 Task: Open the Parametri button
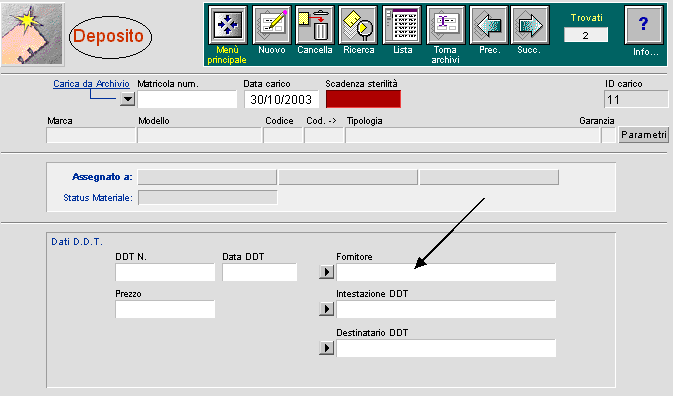pos(643,135)
